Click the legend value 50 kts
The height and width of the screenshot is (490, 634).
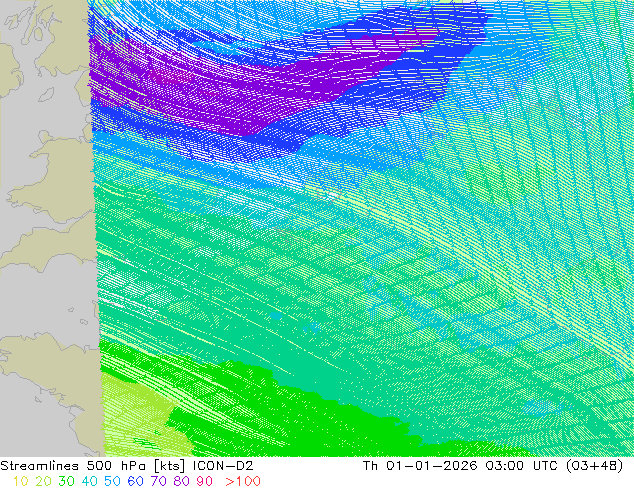112,482
